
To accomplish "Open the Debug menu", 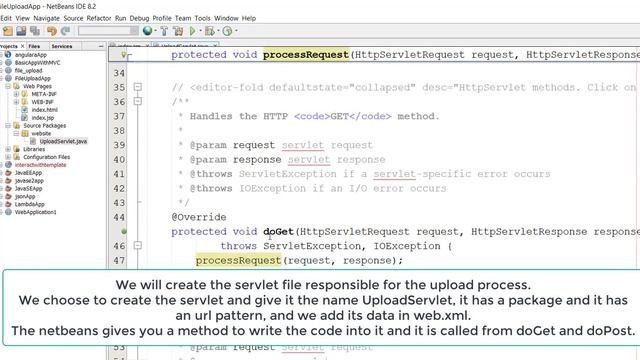I will (139, 18).
